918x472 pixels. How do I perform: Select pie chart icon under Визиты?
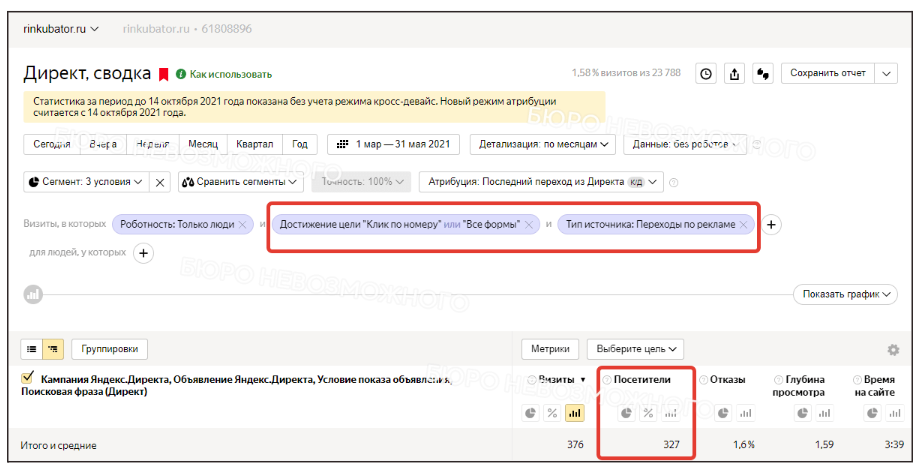[530, 413]
